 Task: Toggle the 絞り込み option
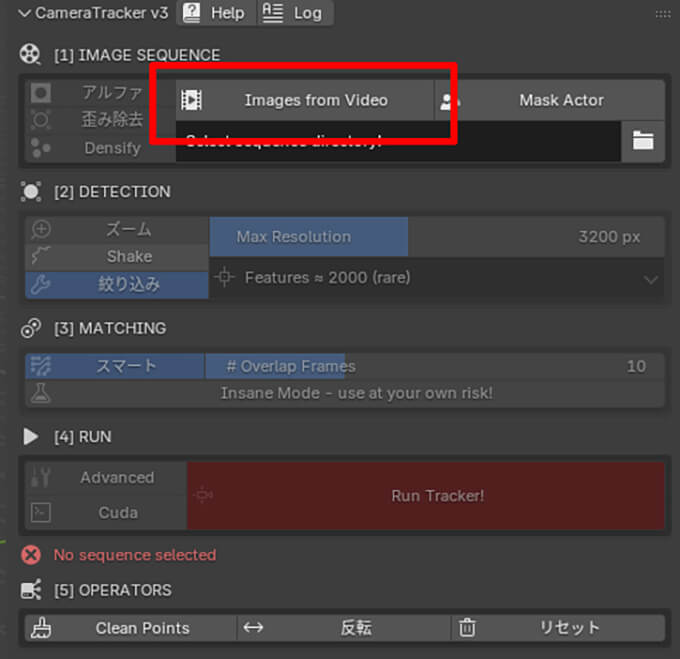pyautogui.click(x=117, y=285)
